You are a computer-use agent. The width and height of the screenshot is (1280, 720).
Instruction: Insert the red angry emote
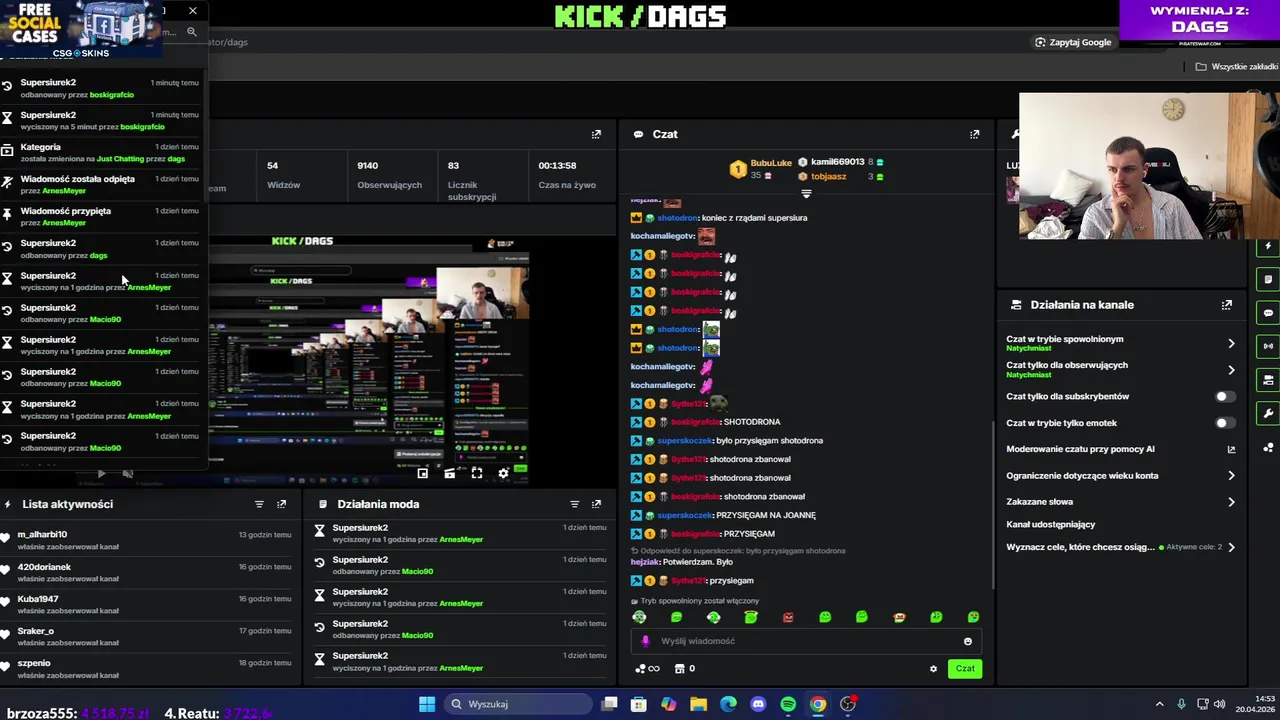(x=788, y=617)
